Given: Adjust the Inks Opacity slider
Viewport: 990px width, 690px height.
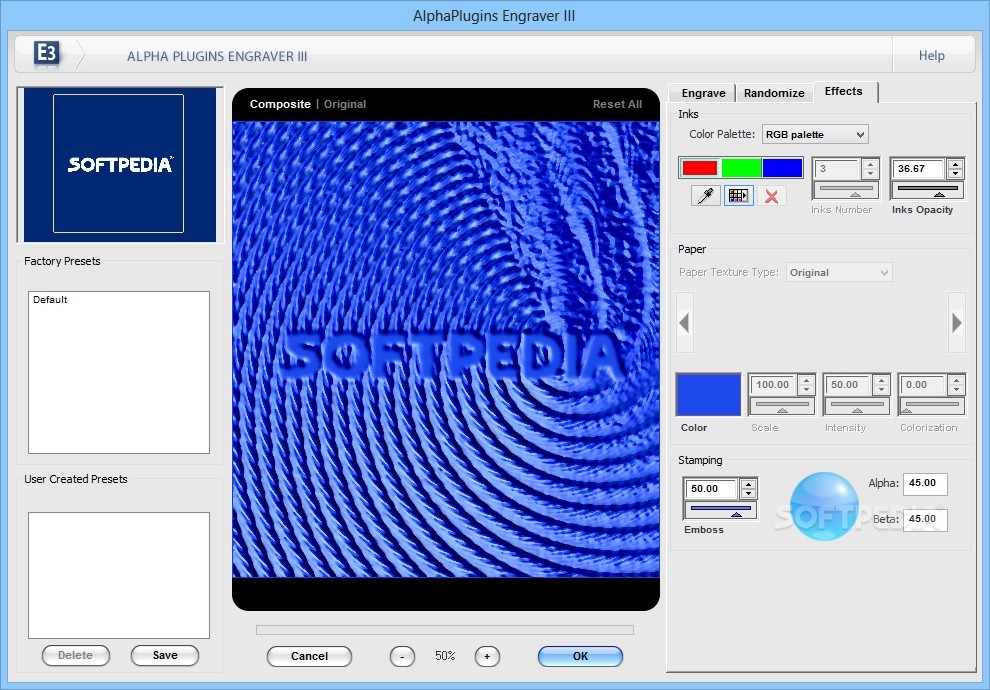Looking at the screenshot, I should pyautogui.click(x=927, y=190).
